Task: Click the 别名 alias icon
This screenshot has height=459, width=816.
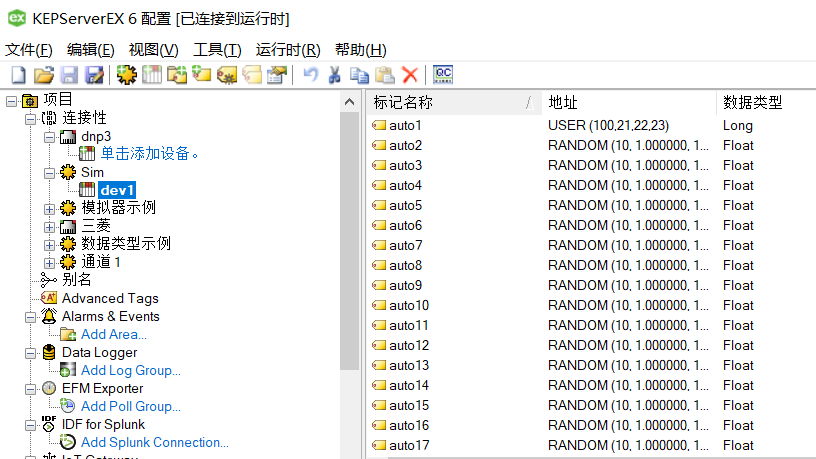Action: pos(48,280)
